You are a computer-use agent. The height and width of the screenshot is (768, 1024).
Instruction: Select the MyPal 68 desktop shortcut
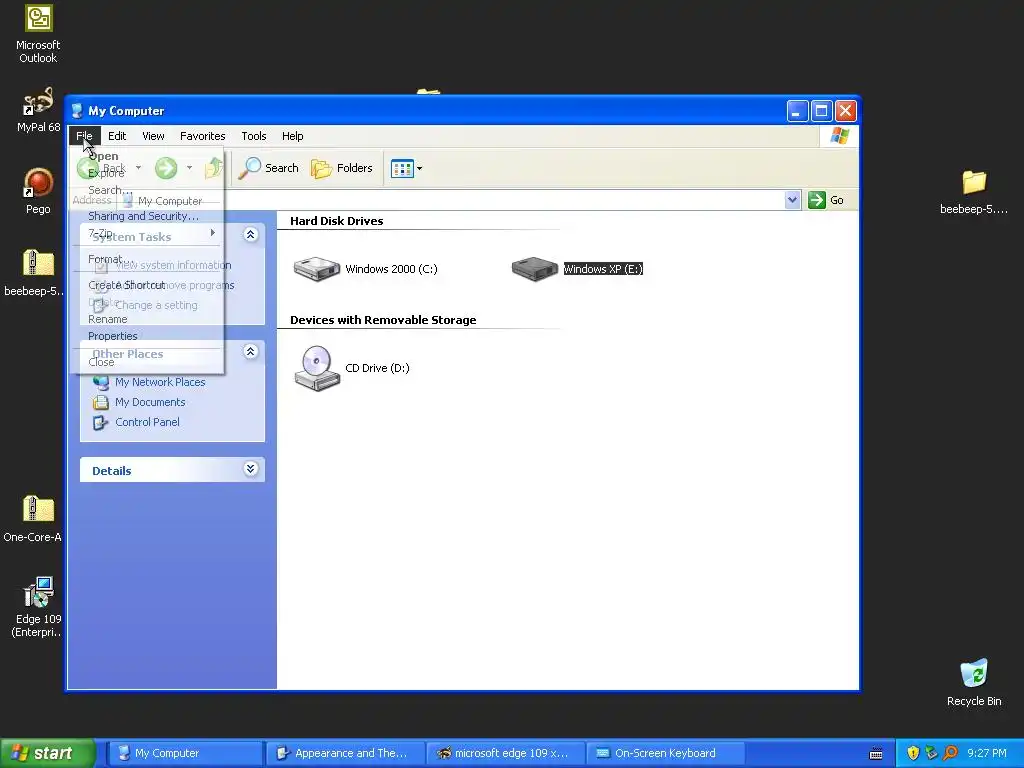coord(38,110)
